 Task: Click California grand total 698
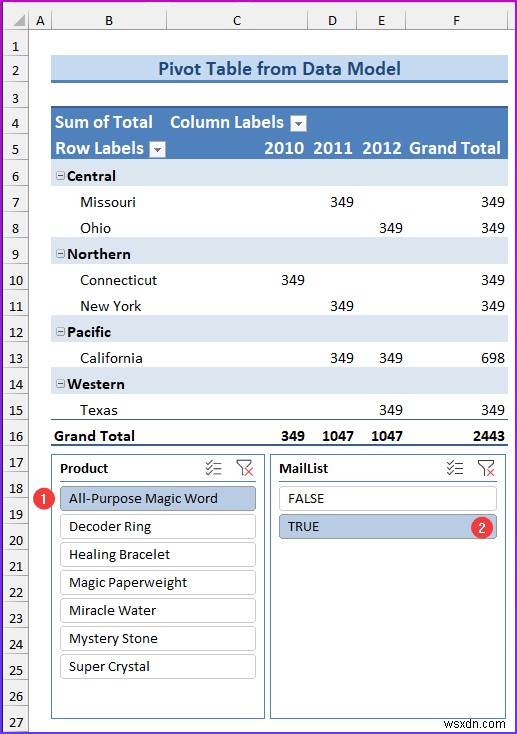(x=493, y=358)
